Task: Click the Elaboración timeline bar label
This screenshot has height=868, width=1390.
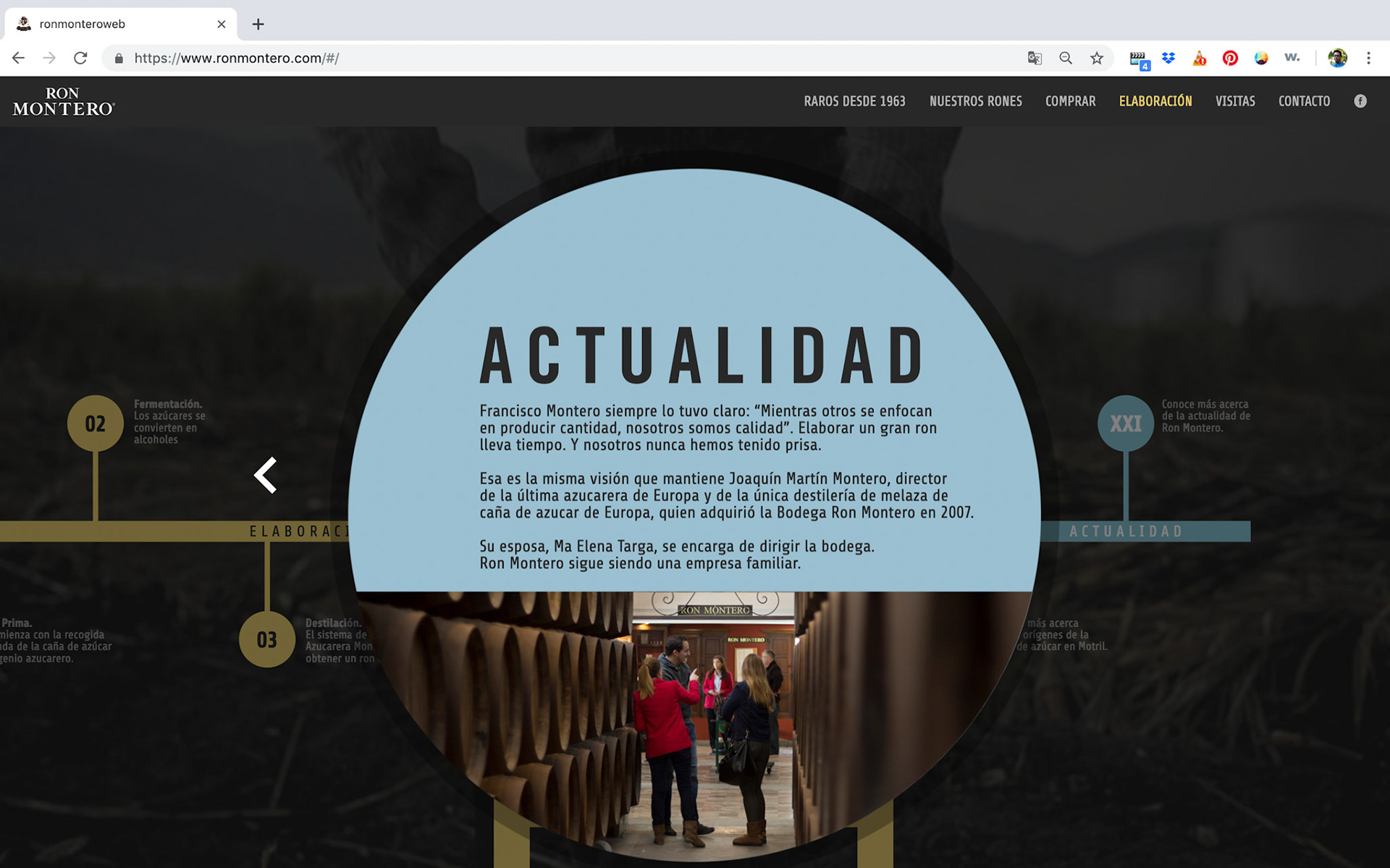Action: [x=299, y=531]
